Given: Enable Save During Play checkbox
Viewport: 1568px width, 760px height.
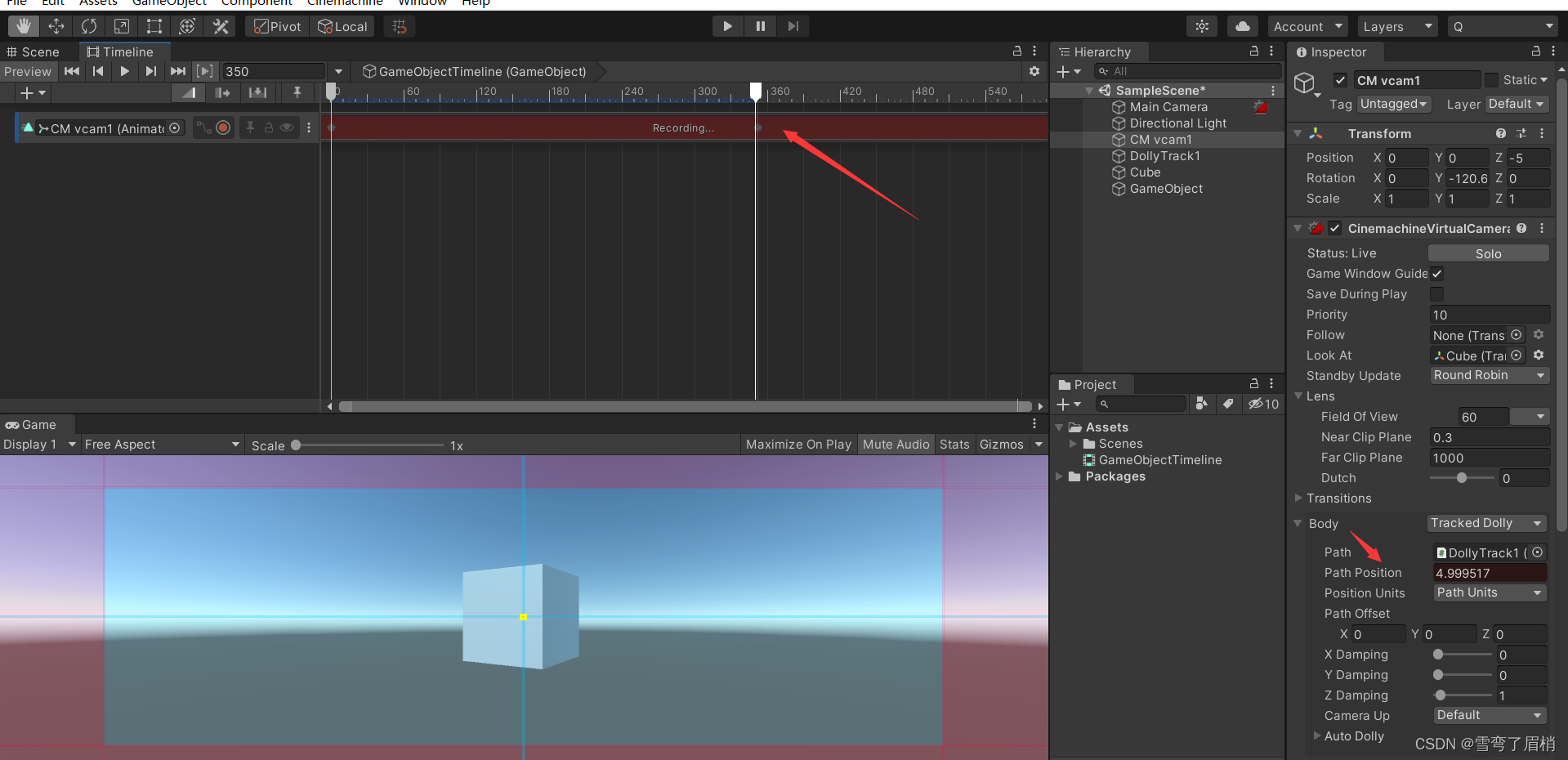Looking at the screenshot, I should coord(1437,294).
